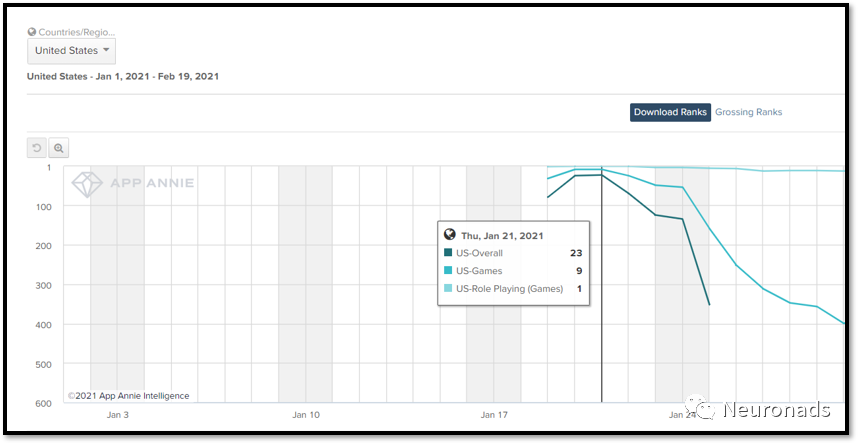Click the Jan 10 x-axis label

pyautogui.click(x=306, y=414)
